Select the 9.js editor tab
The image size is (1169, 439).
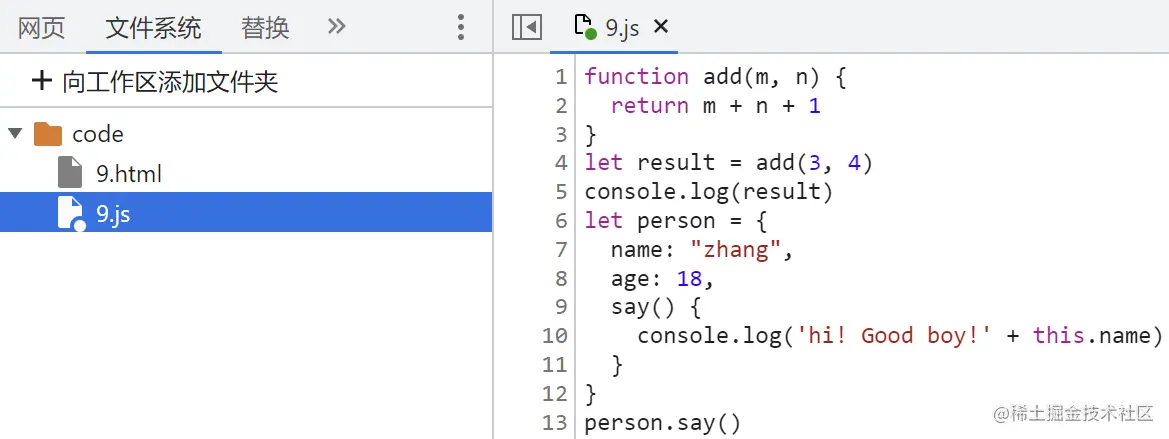(614, 28)
